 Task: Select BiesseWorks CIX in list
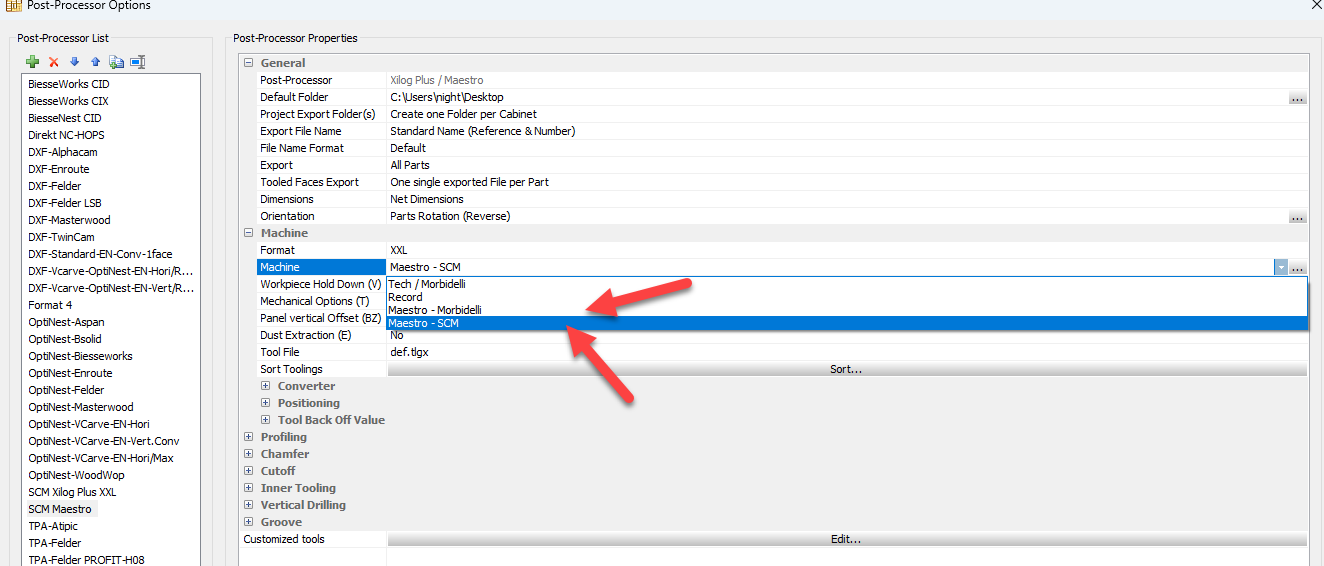click(x=69, y=101)
